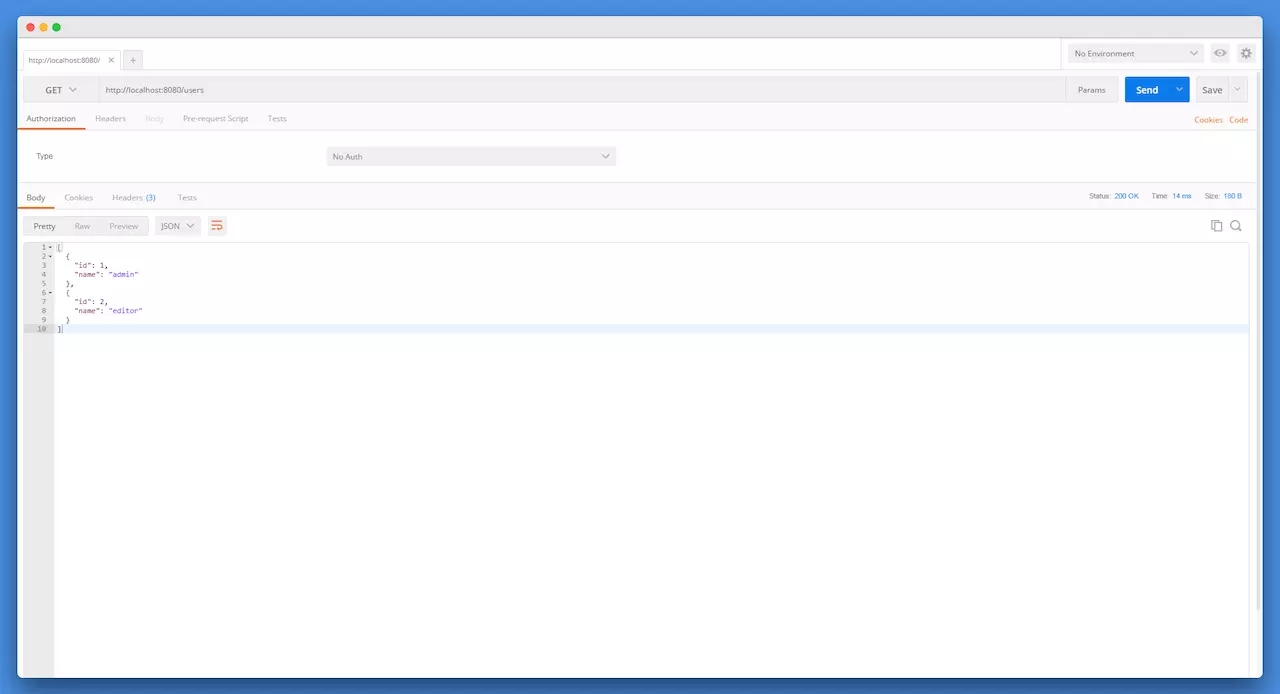1280x694 pixels.
Task: Open manage environments gear icon
Action: (x=1246, y=53)
